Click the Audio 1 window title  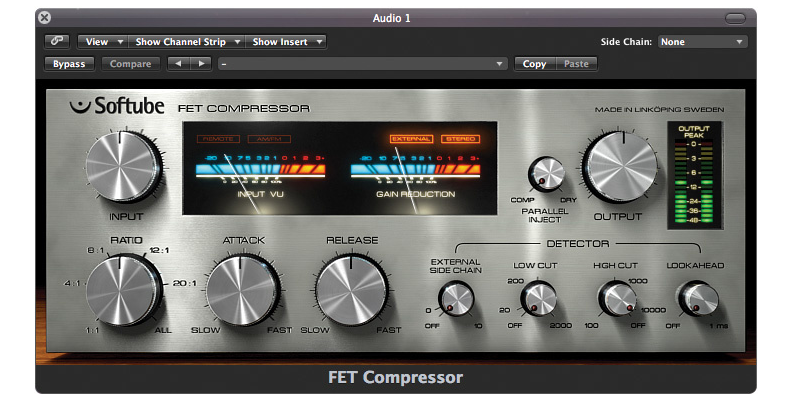click(x=391, y=18)
